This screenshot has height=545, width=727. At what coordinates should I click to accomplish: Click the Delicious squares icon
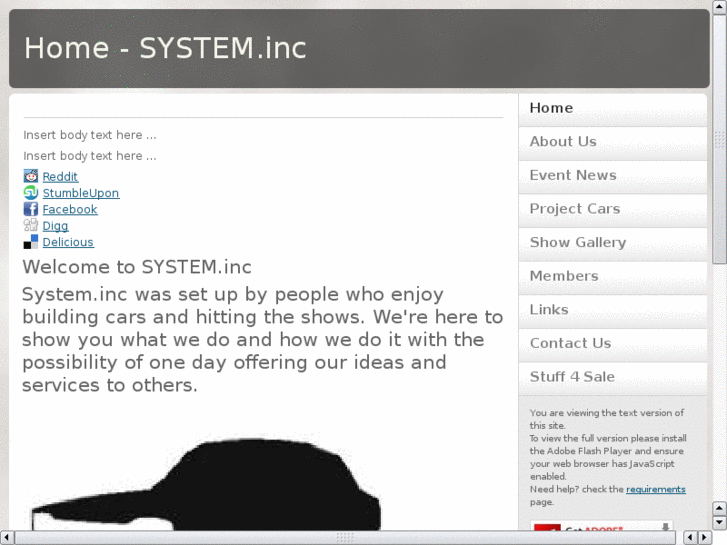click(x=30, y=242)
